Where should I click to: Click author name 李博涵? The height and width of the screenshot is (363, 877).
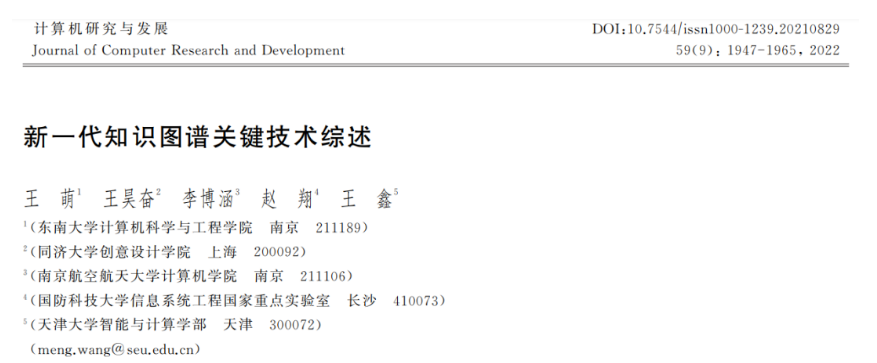click(x=211, y=199)
